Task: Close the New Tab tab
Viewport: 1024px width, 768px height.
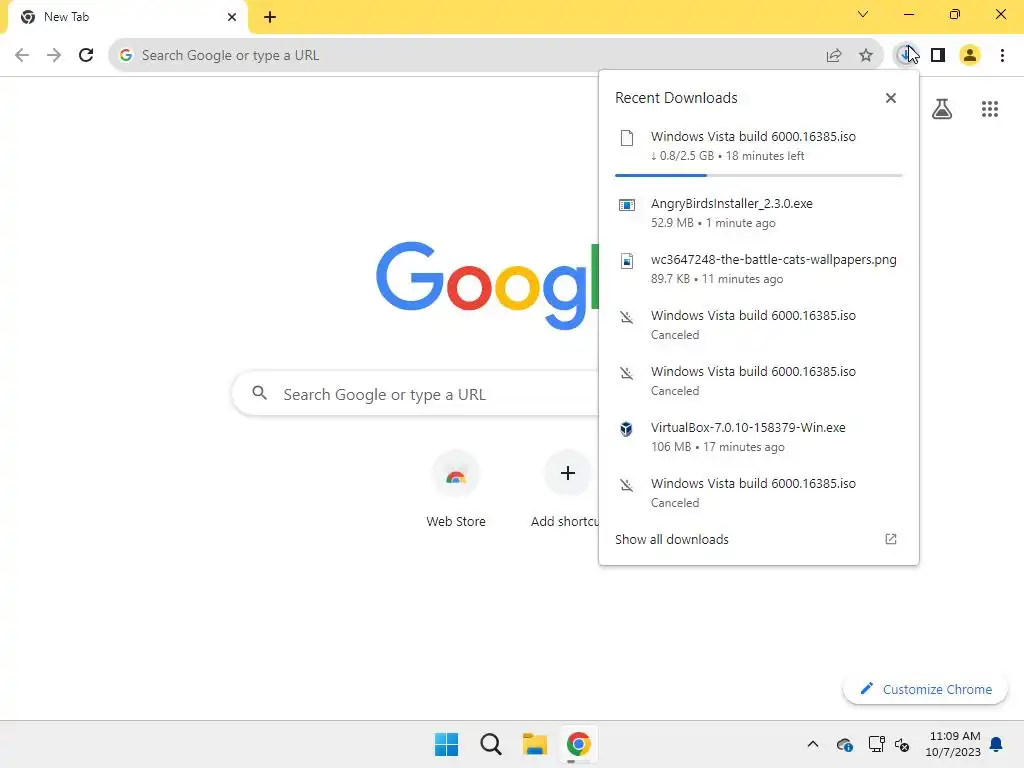Action: pyautogui.click(x=232, y=17)
